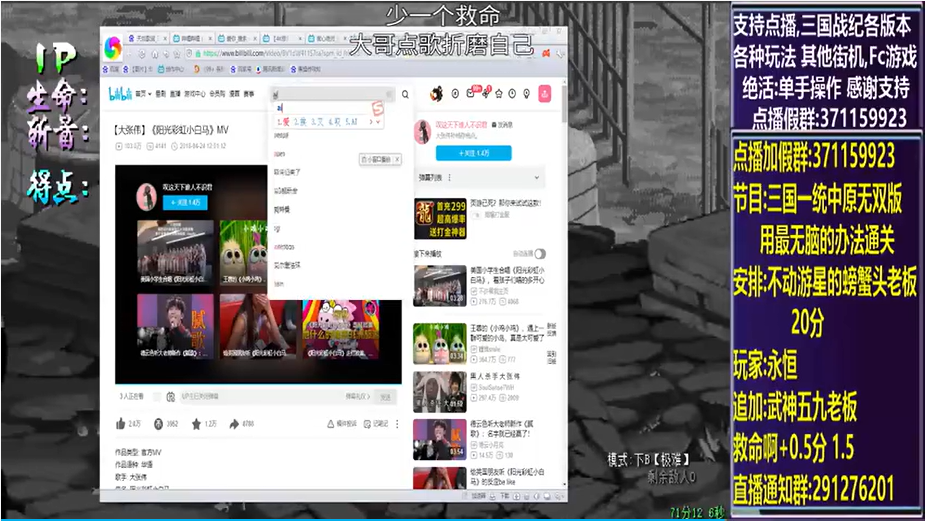Open the lightbulb creation icon in the header
The width and height of the screenshot is (925, 521).
526,94
